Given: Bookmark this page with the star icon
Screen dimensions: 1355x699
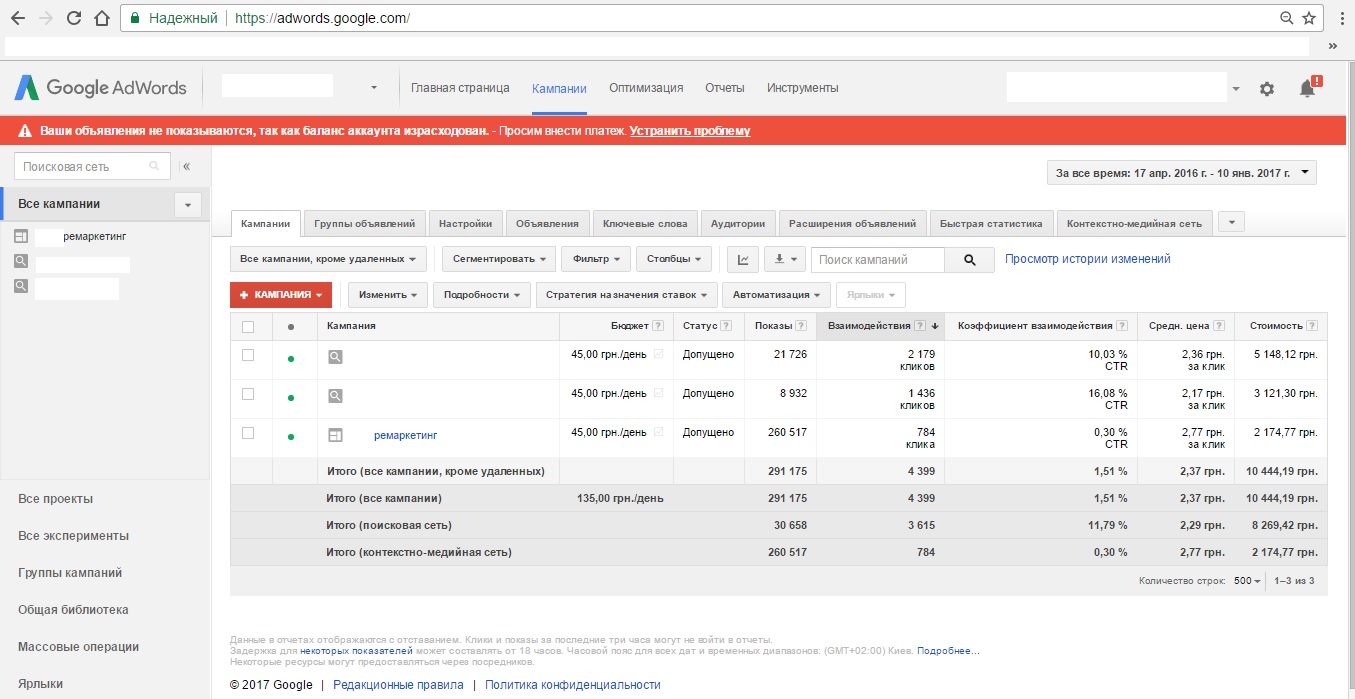Looking at the screenshot, I should point(1309,18).
